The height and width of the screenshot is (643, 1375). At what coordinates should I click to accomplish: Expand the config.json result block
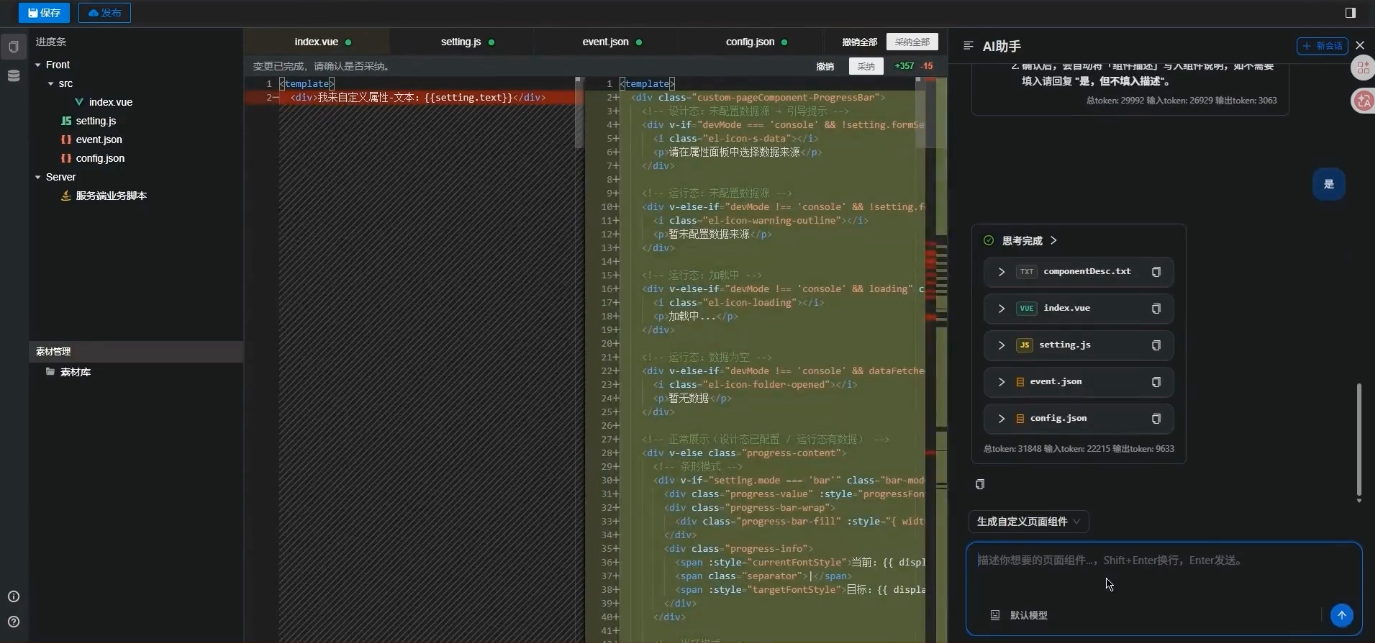pos(1001,419)
